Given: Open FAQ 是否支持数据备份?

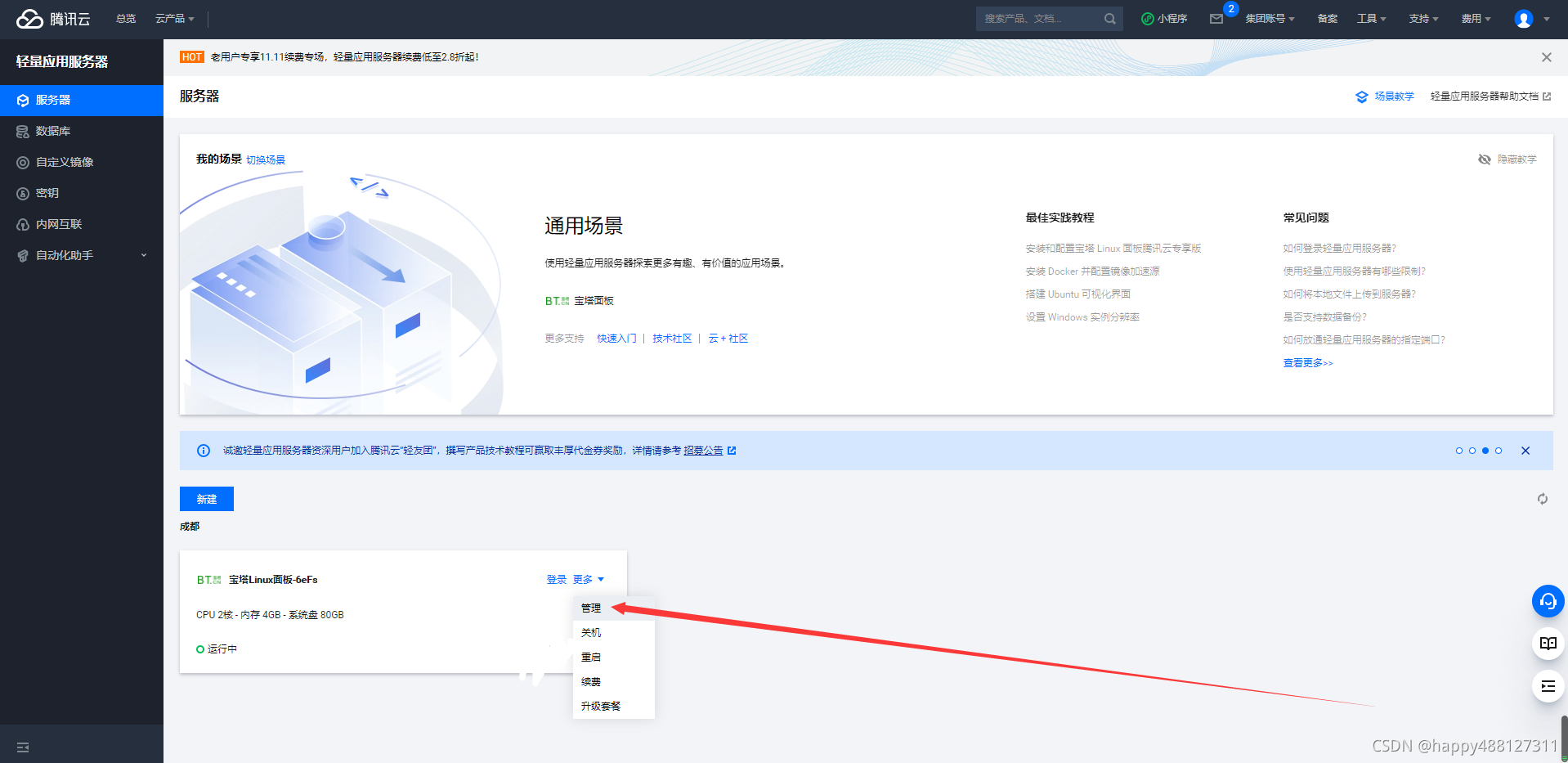Looking at the screenshot, I should (x=1325, y=317).
